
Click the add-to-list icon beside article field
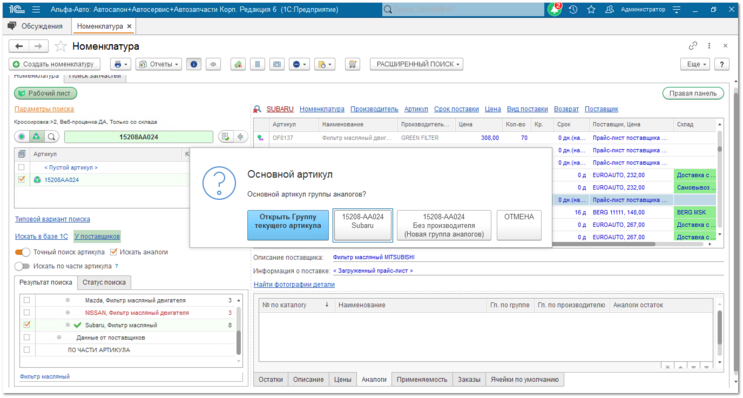pyautogui.click(x=226, y=137)
